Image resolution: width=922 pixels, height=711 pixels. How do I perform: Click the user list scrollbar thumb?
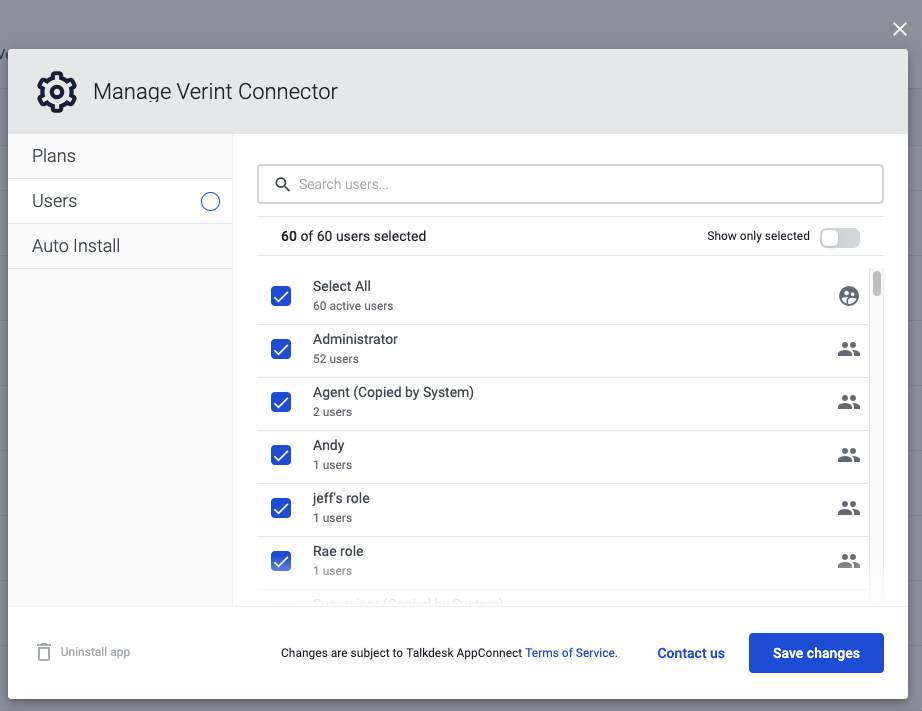coord(877,283)
